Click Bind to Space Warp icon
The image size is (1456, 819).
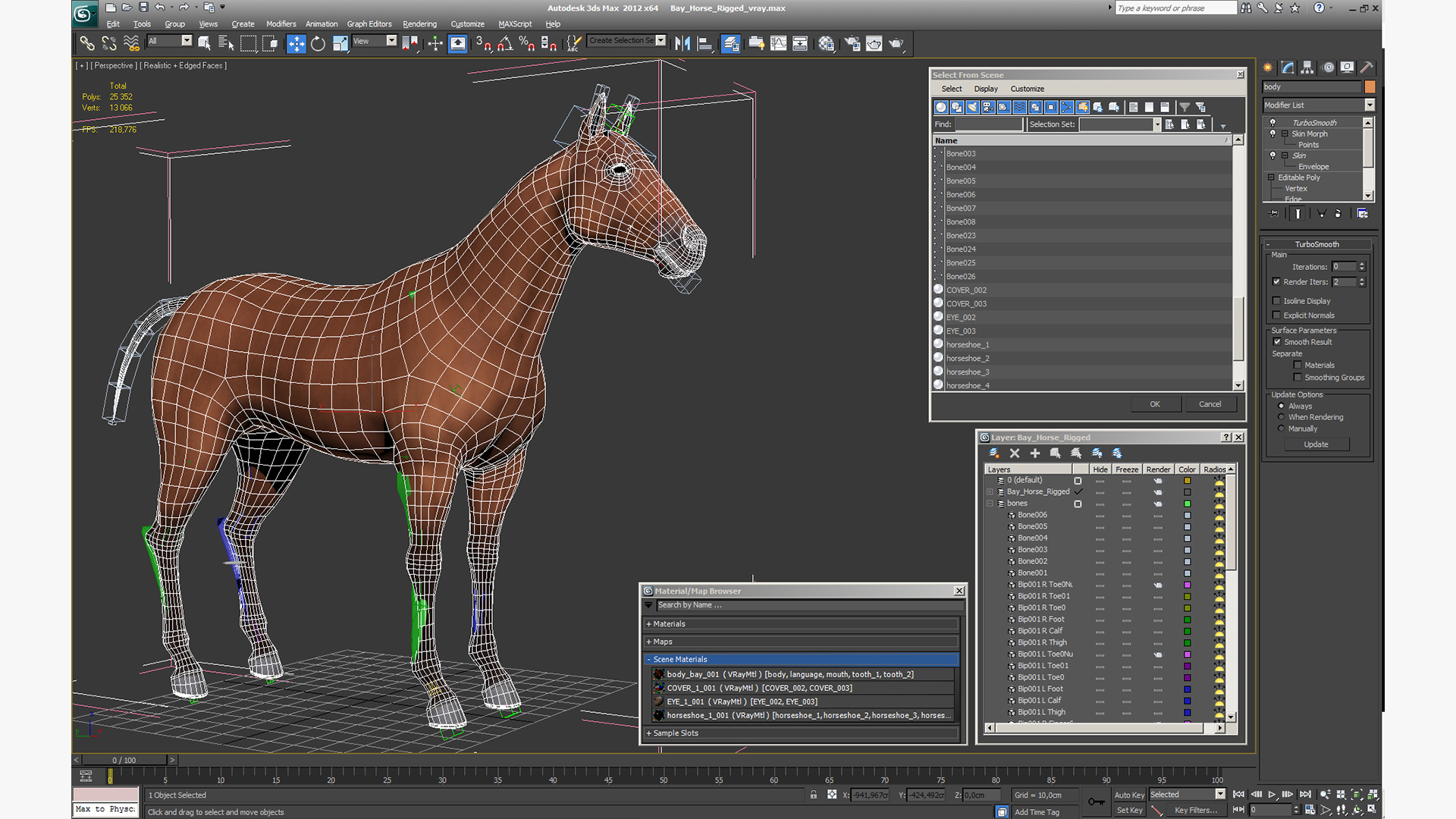(131, 43)
